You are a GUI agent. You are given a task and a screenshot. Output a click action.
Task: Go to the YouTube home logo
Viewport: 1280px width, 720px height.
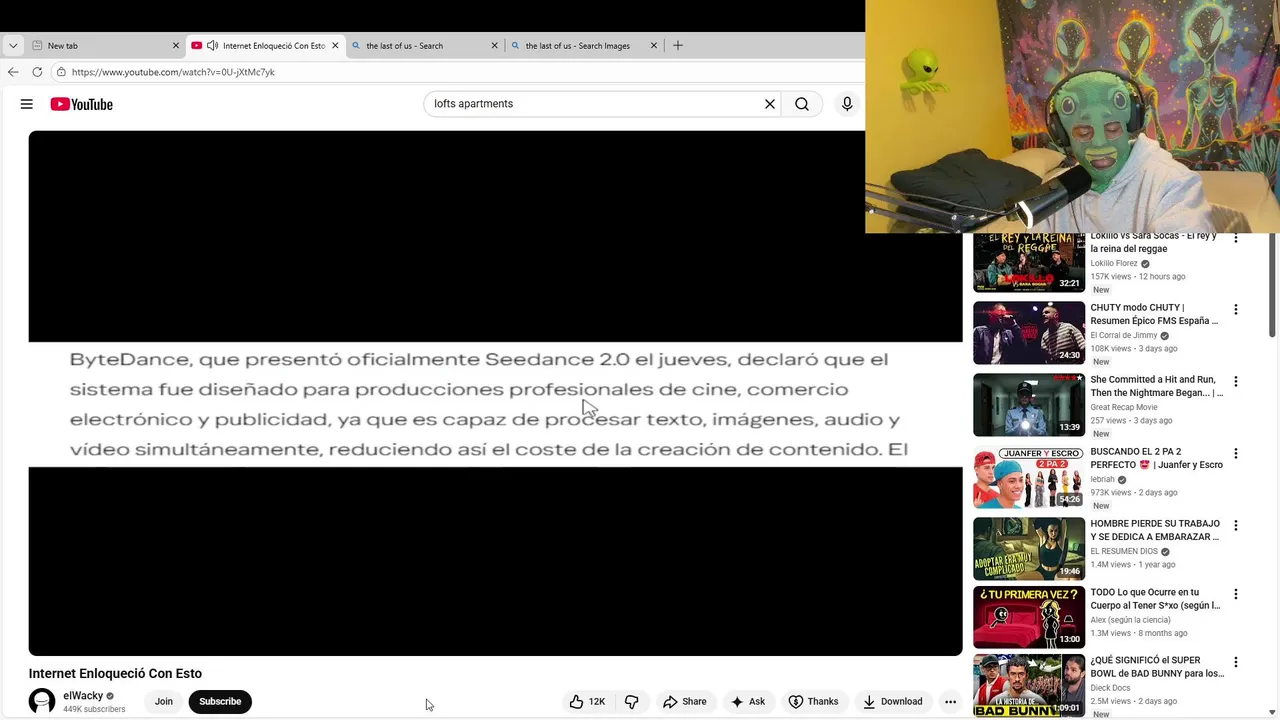pyautogui.click(x=81, y=104)
